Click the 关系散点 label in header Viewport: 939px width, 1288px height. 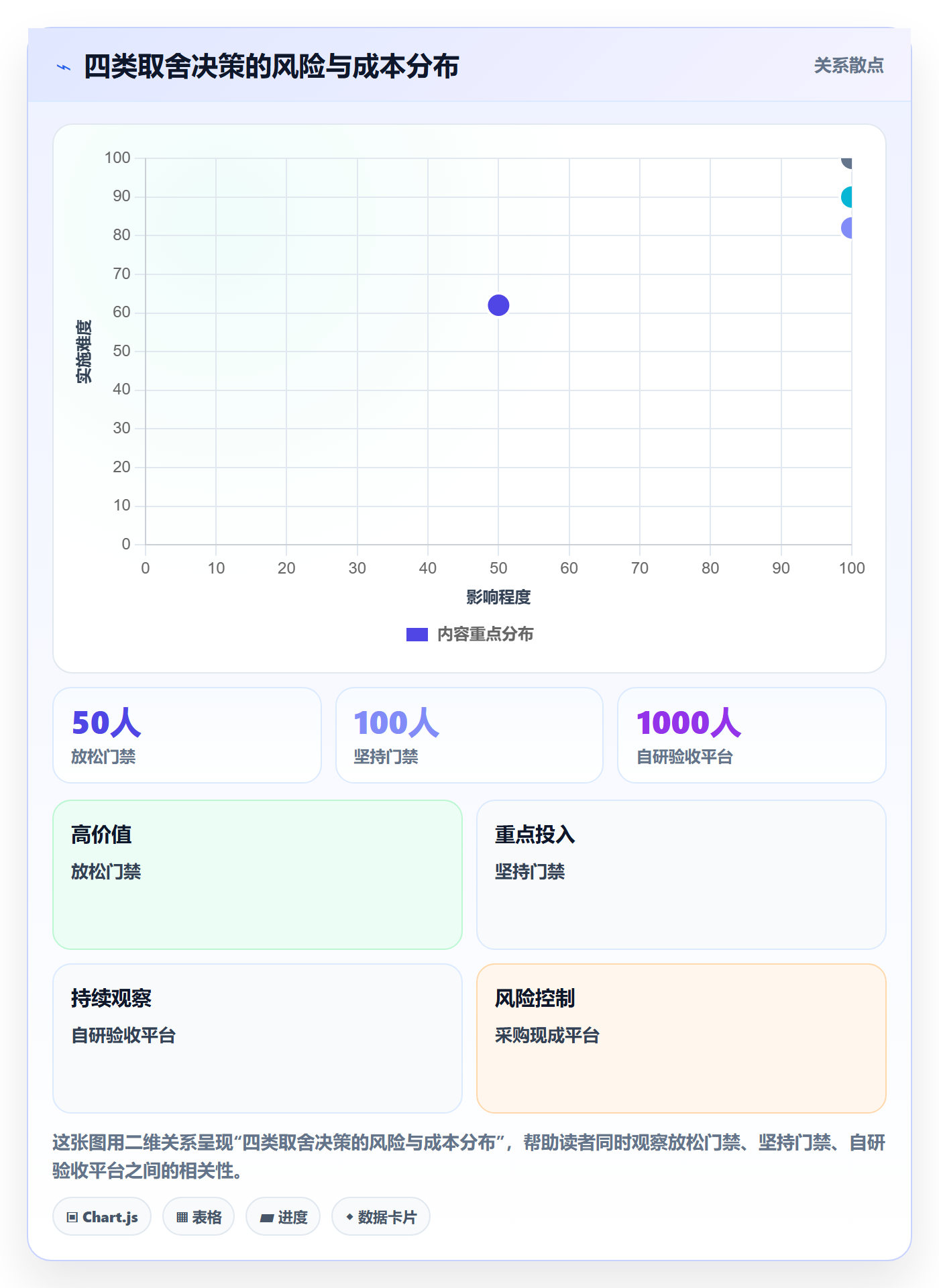pos(848,66)
